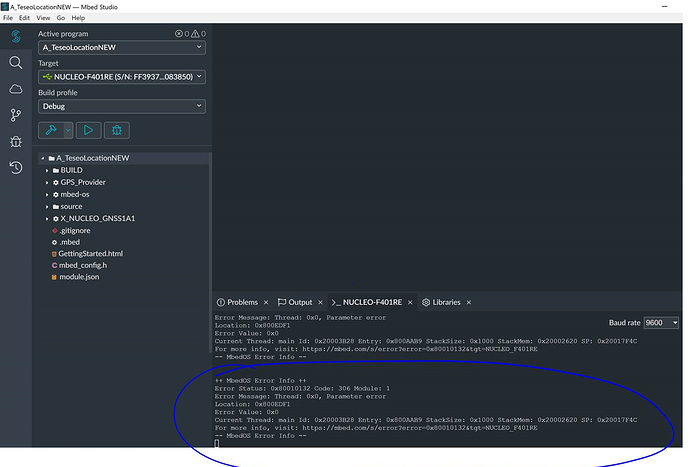The width and height of the screenshot is (690, 467).
Task: Click the first mbed.com error URL in terminal
Action: coord(420,349)
